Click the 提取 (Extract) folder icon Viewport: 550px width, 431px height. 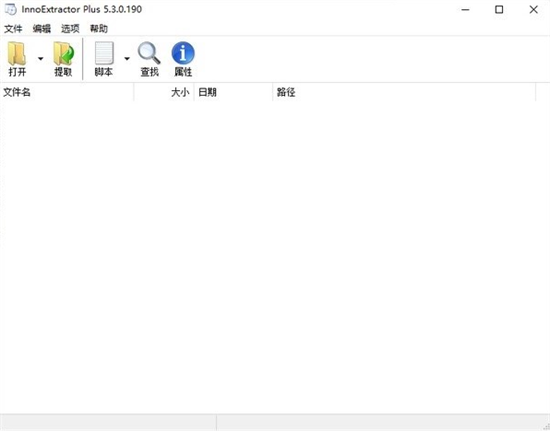coord(63,54)
